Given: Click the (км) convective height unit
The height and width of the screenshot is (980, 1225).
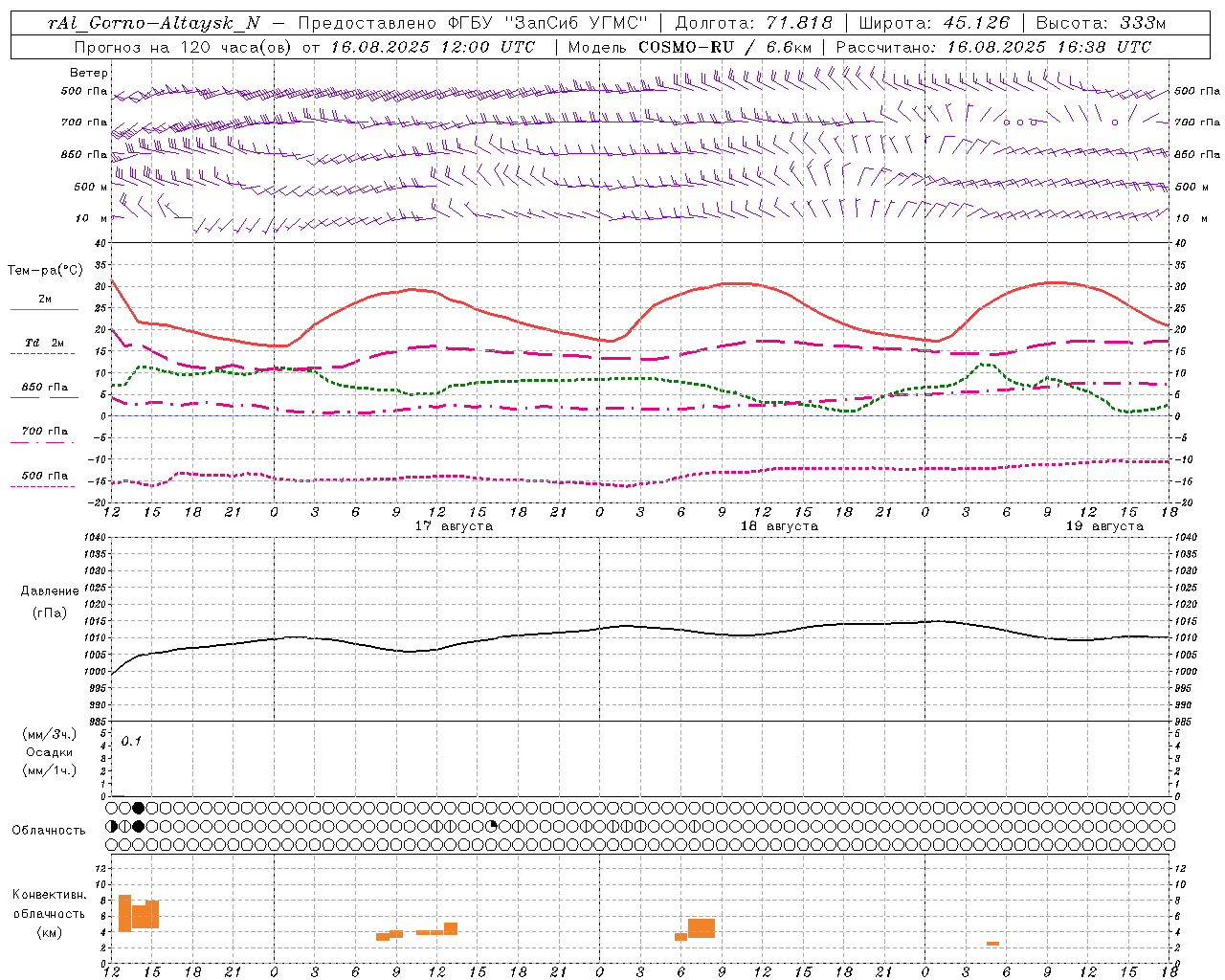Looking at the screenshot, I should (49, 932).
